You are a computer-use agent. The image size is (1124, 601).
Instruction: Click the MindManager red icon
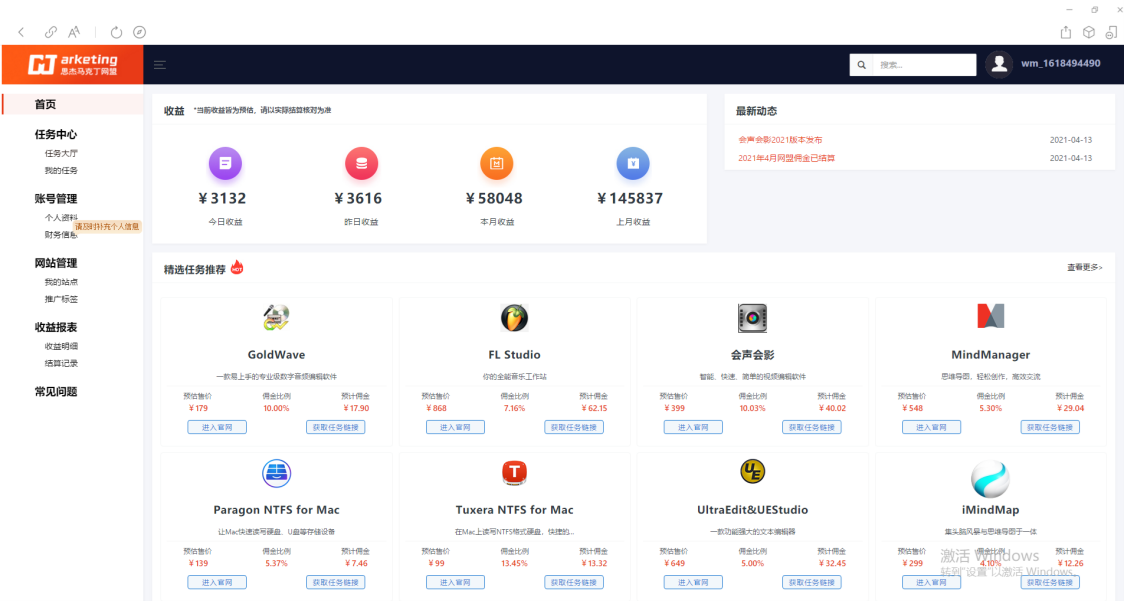click(x=990, y=318)
